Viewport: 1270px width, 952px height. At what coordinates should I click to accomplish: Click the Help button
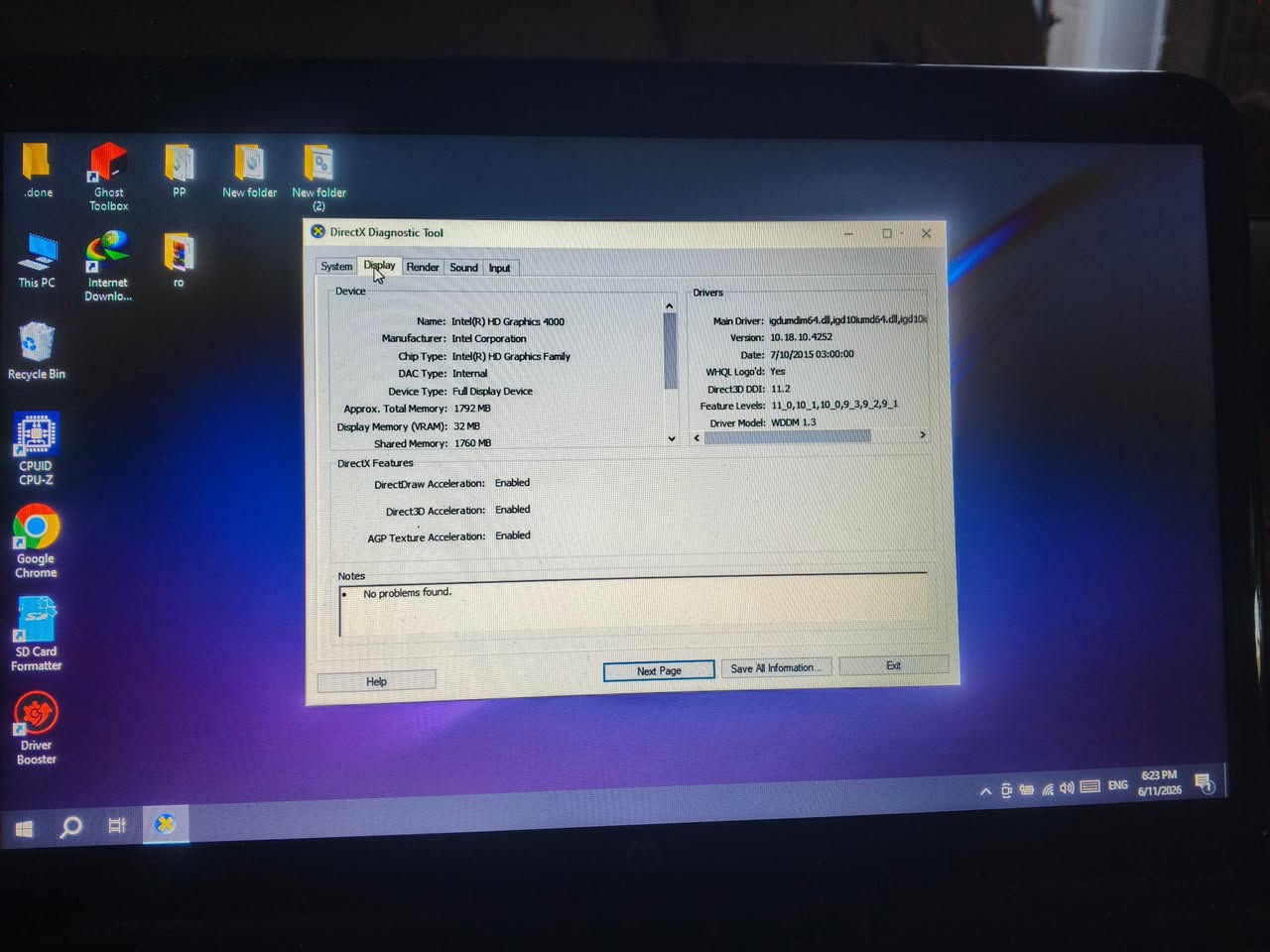coord(376,681)
